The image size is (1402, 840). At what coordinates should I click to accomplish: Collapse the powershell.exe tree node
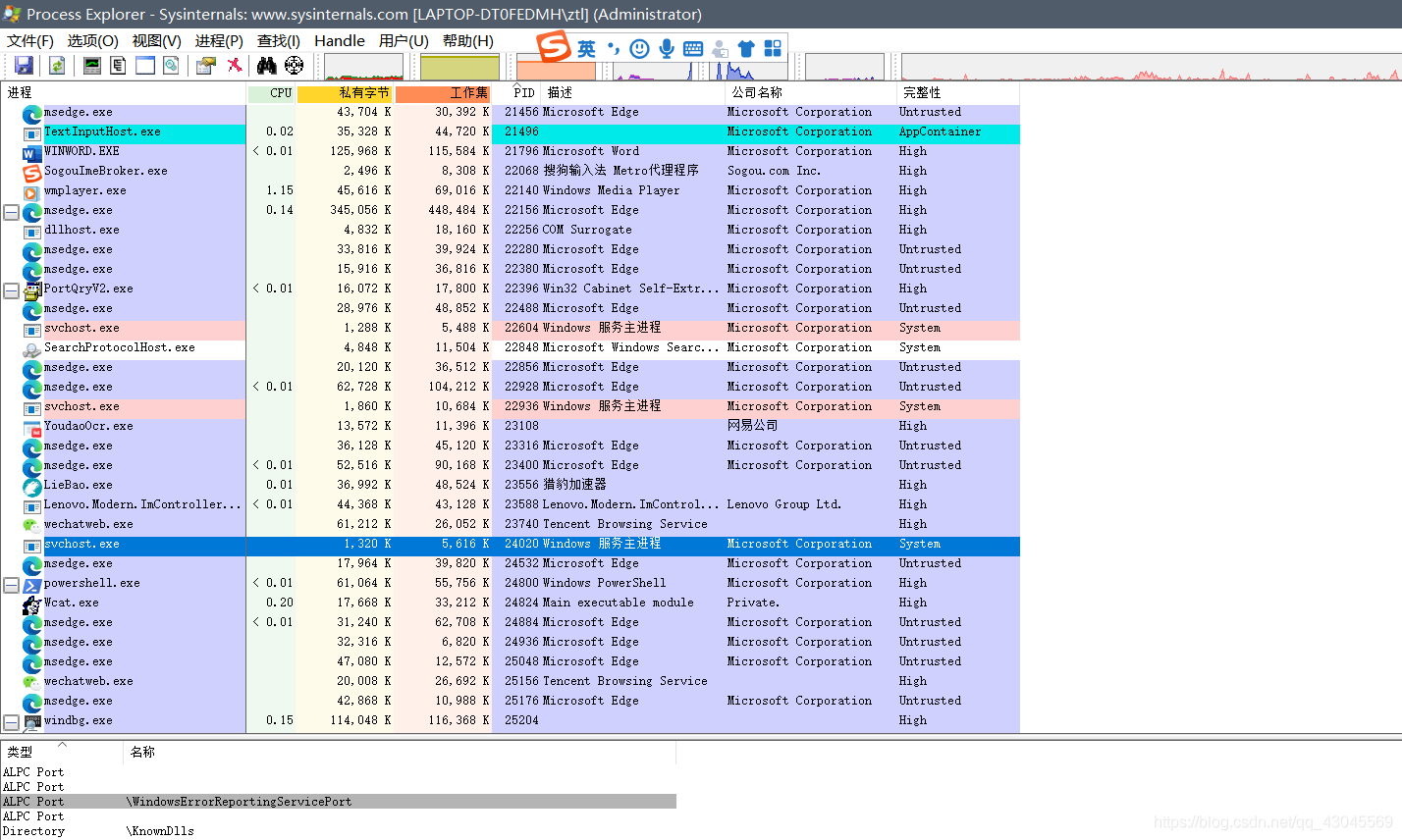[x=11, y=584]
